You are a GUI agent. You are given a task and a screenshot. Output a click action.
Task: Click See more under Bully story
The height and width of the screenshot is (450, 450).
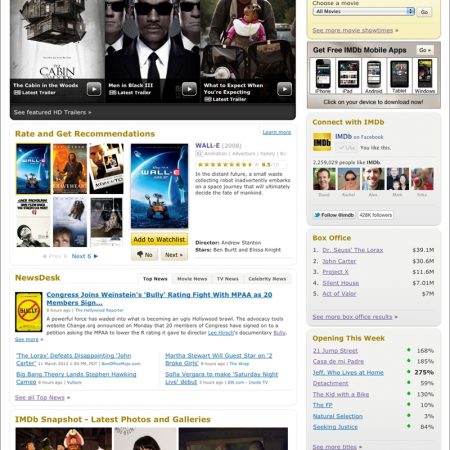pyautogui.click(x=27, y=339)
